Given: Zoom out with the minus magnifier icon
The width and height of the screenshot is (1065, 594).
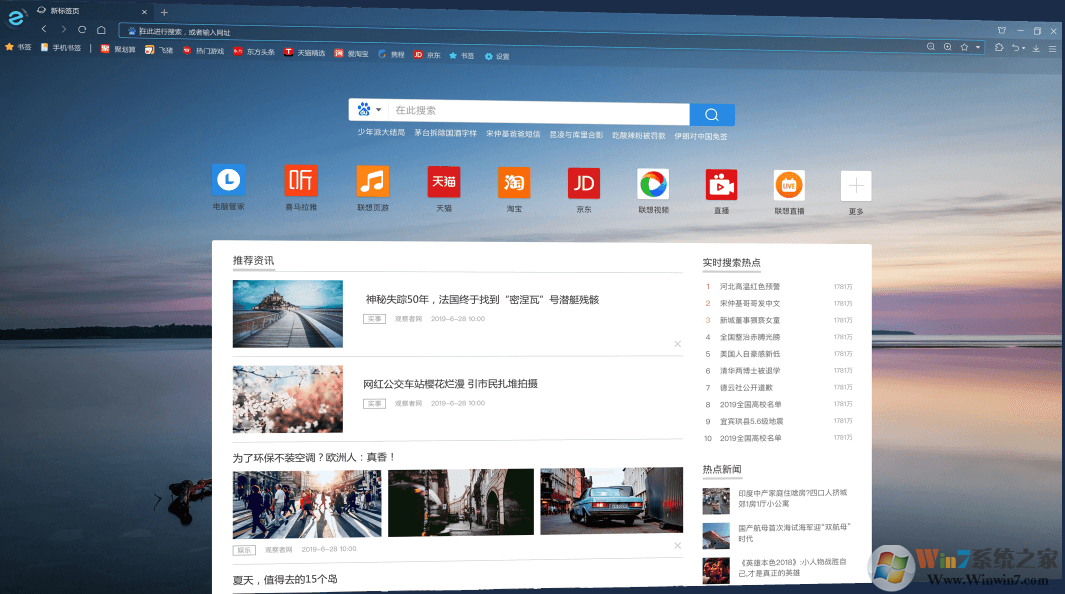Looking at the screenshot, I should click(x=931, y=47).
